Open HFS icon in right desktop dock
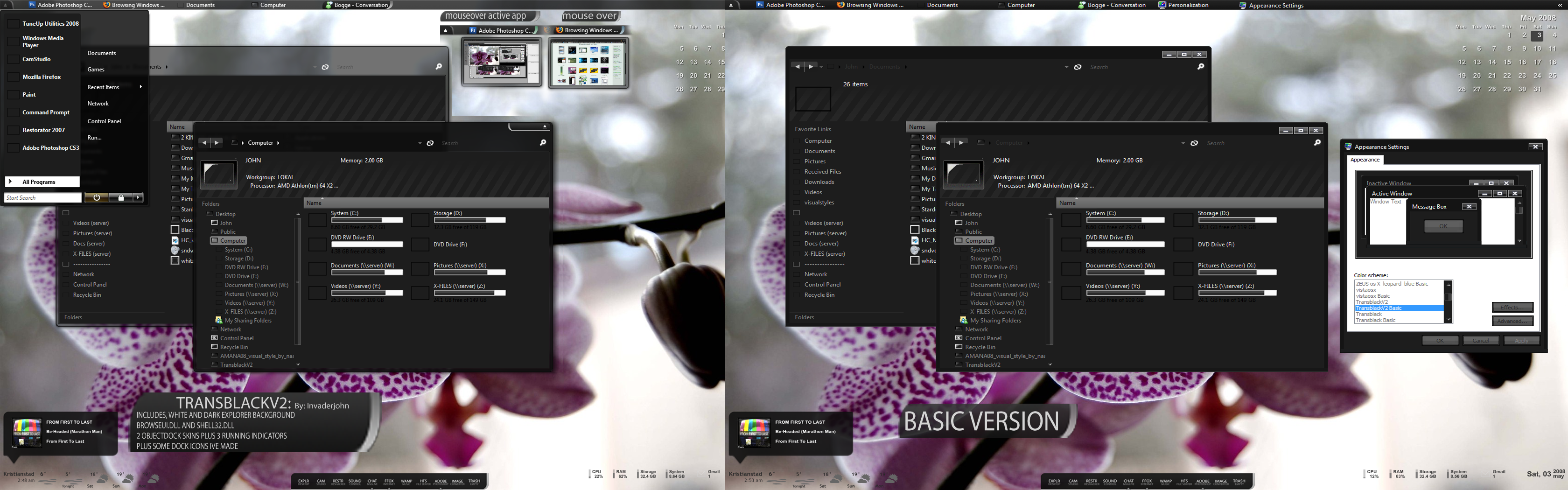This screenshot has height=490, width=1568. point(1184,482)
